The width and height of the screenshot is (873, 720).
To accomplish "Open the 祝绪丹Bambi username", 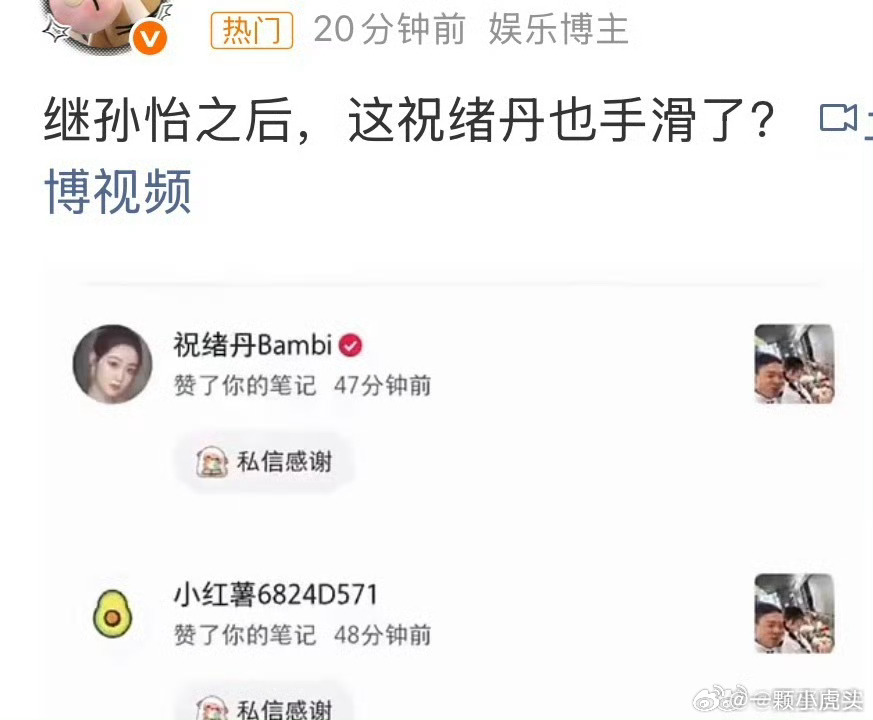I will click(x=253, y=345).
